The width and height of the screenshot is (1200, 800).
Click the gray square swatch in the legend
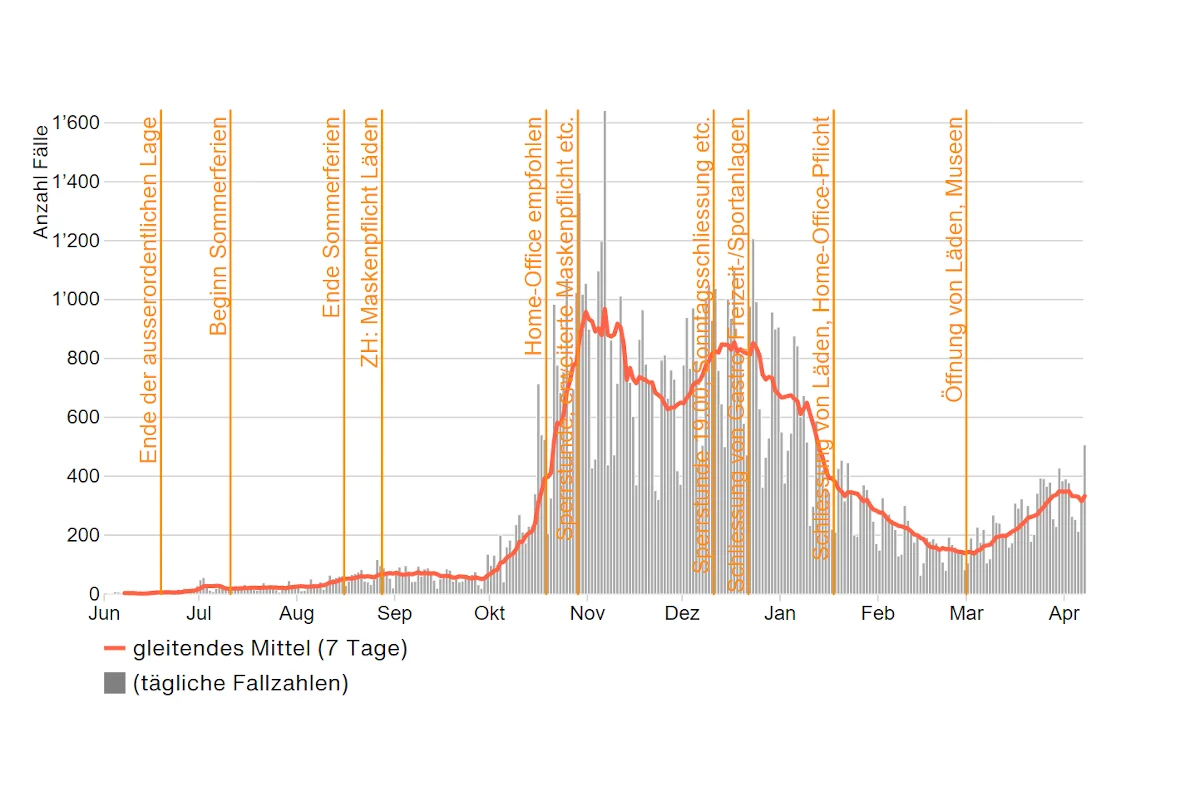click(115, 684)
